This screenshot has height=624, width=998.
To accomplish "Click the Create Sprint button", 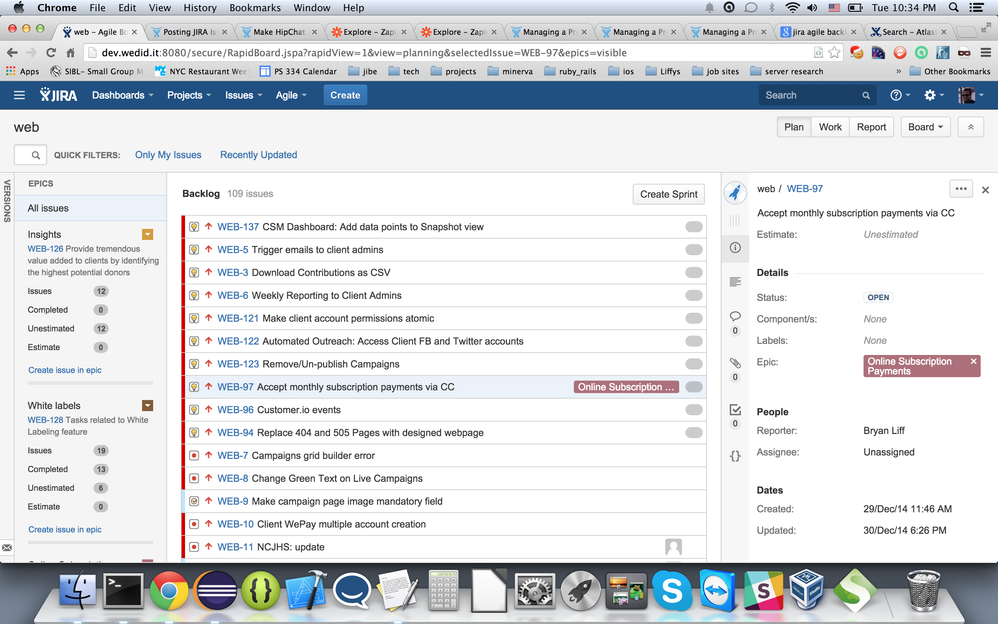I will click(x=668, y=194).
